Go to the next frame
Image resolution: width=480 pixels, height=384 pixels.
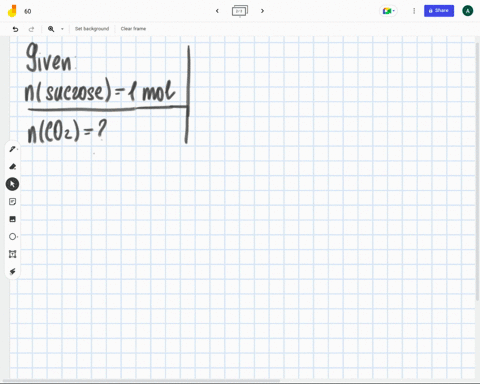(262, 11)
